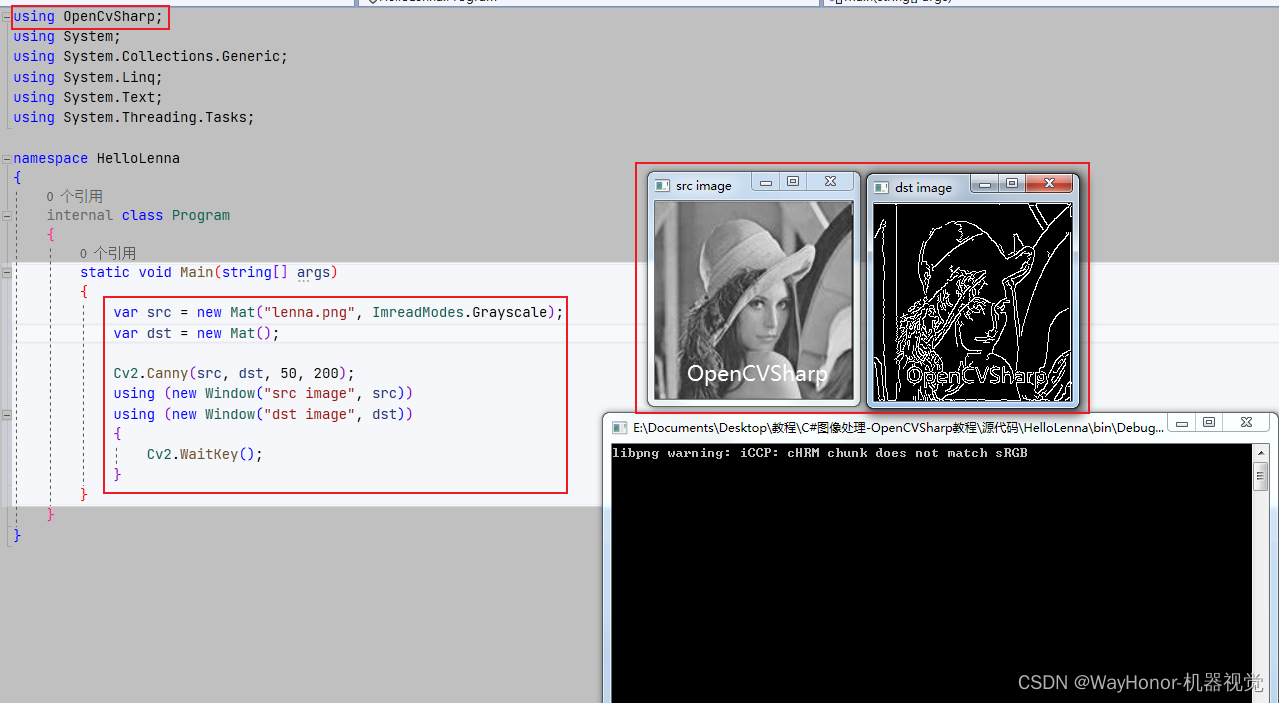Click the icon beside HelloLenna.Program in navigation bar
Viewport: 1279px width, 703px height.
373,2
